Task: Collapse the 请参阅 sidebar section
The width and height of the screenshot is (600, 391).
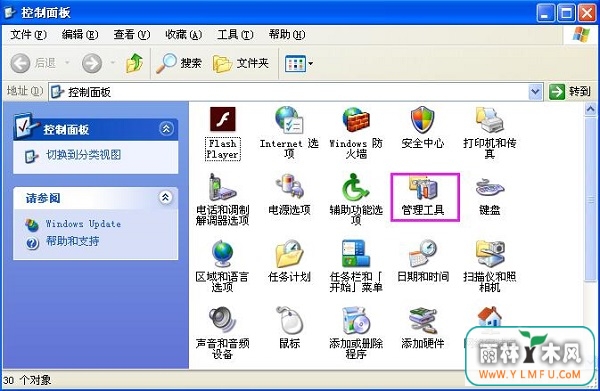Action: pyautogui.click(x=165, y=197)
